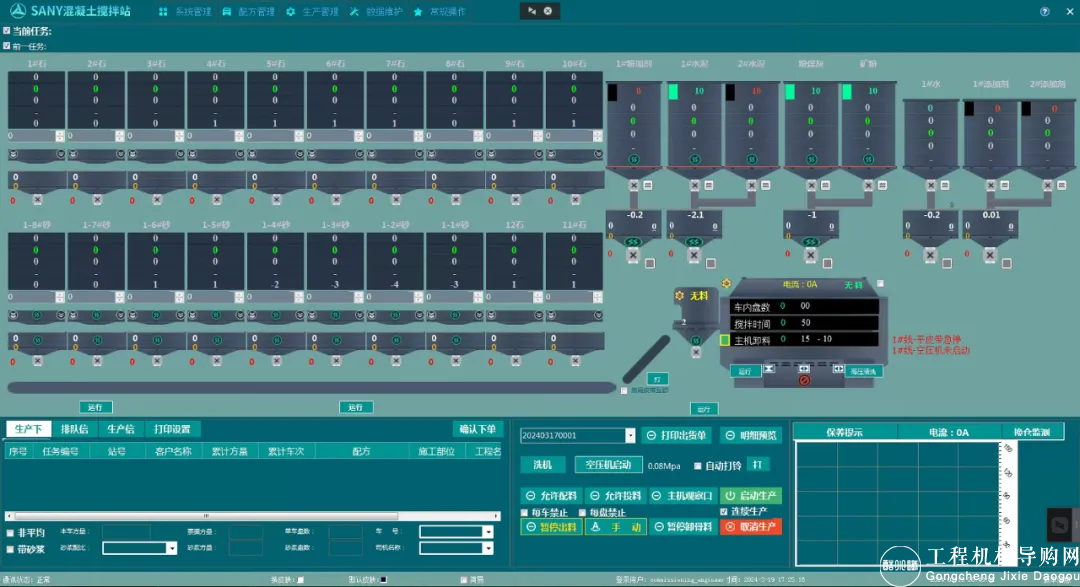Open the 2#添加剂 tank discharge valve
1080x587 pixels.
click(1048, 185)
